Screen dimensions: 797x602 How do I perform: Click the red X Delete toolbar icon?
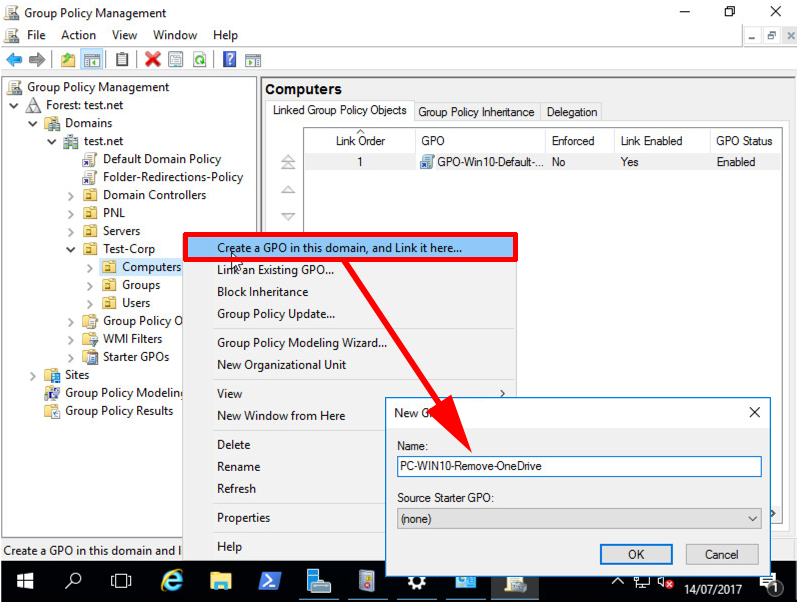152,60
